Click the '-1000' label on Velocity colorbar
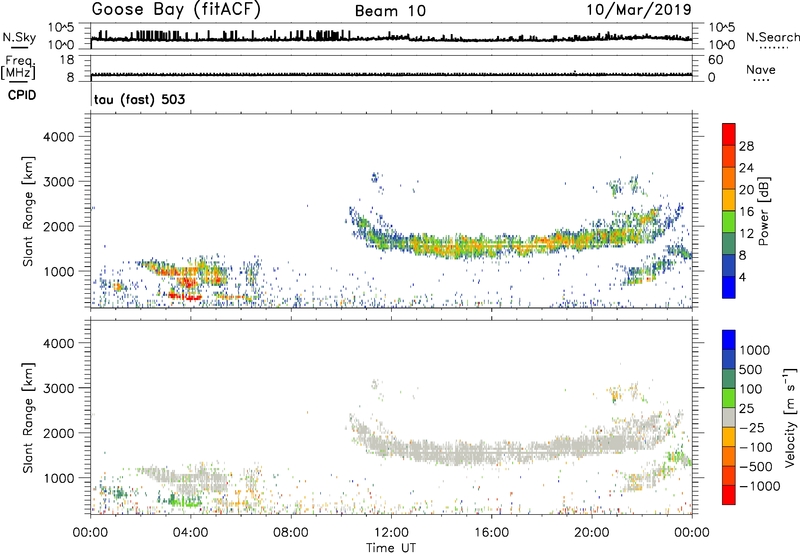 [759, 486]
